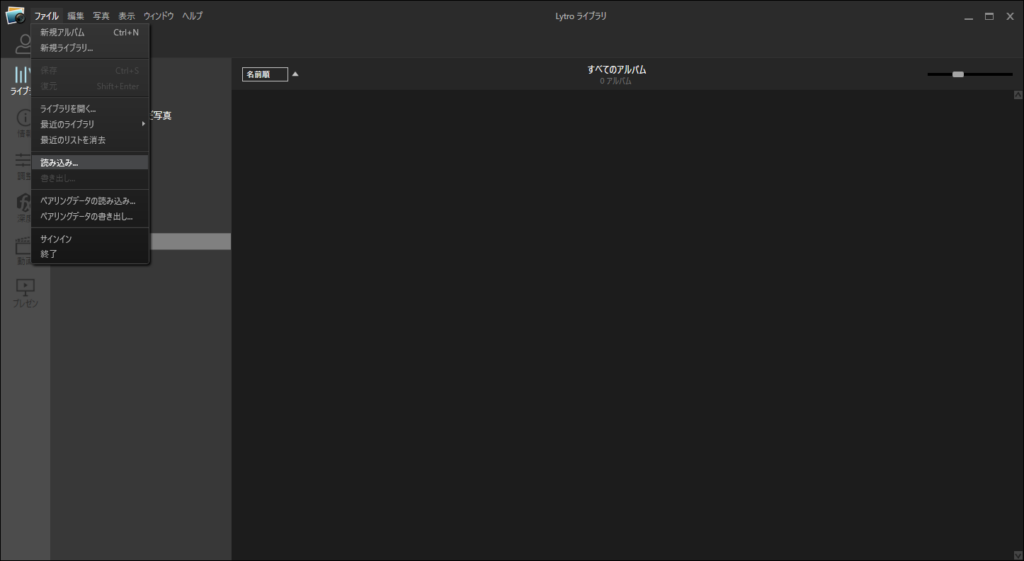
Task: Open the 深度 depth editor icon
Action: pyautogui.click(x=24, y=208)
